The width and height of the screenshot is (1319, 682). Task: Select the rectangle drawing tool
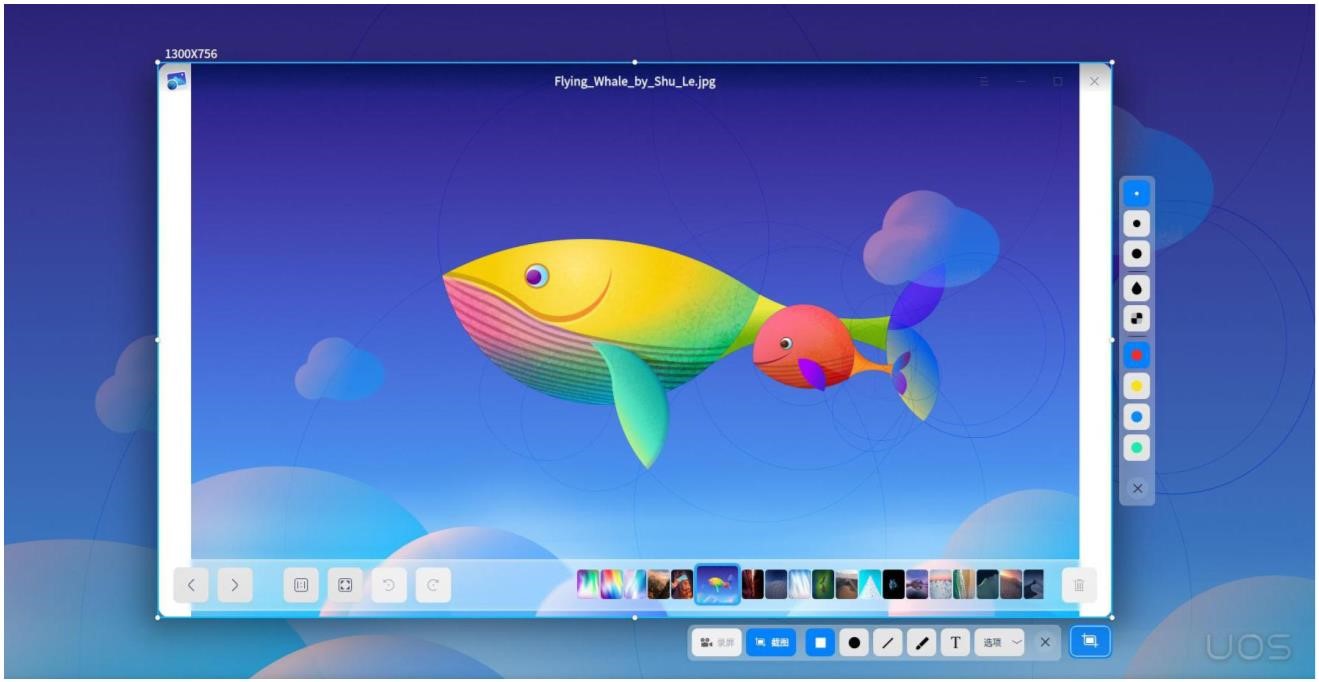820,643
